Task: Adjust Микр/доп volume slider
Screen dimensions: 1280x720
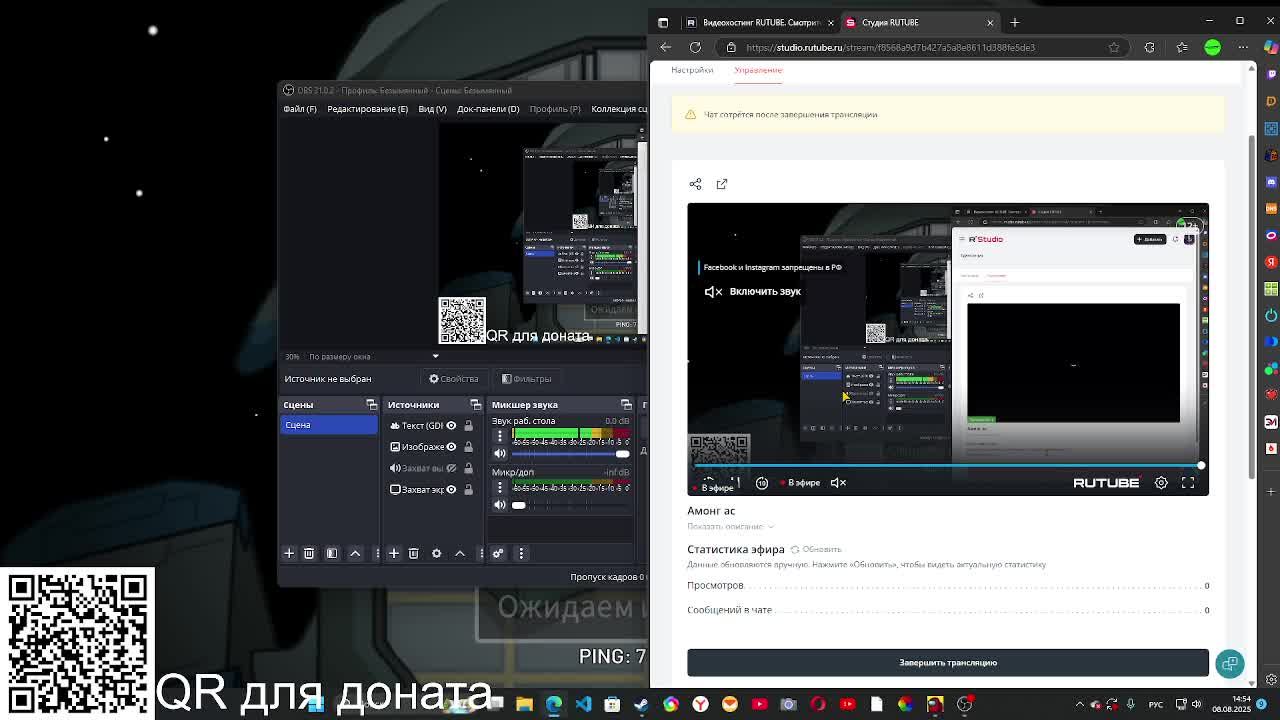Action: pos(570,505)
